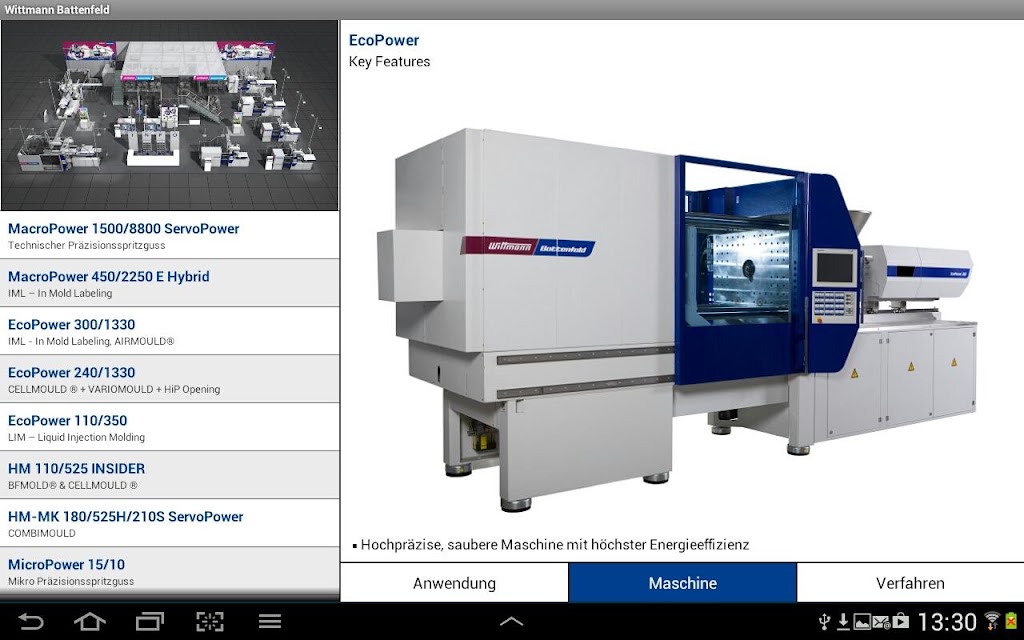Open the recent apps icon
Screen dimensions: 1024x640
[150, 621]
